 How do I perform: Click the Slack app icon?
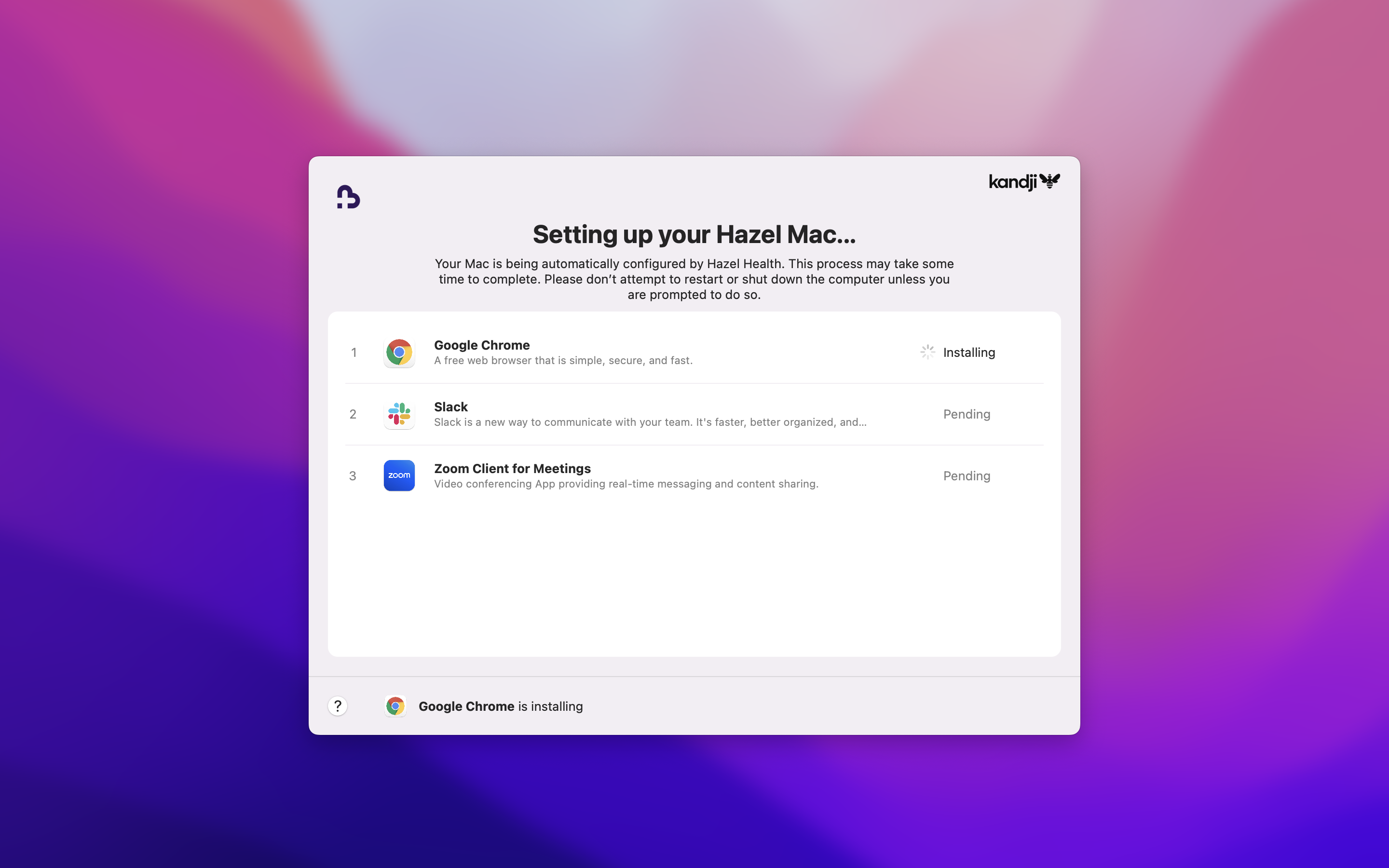(399, 414)
